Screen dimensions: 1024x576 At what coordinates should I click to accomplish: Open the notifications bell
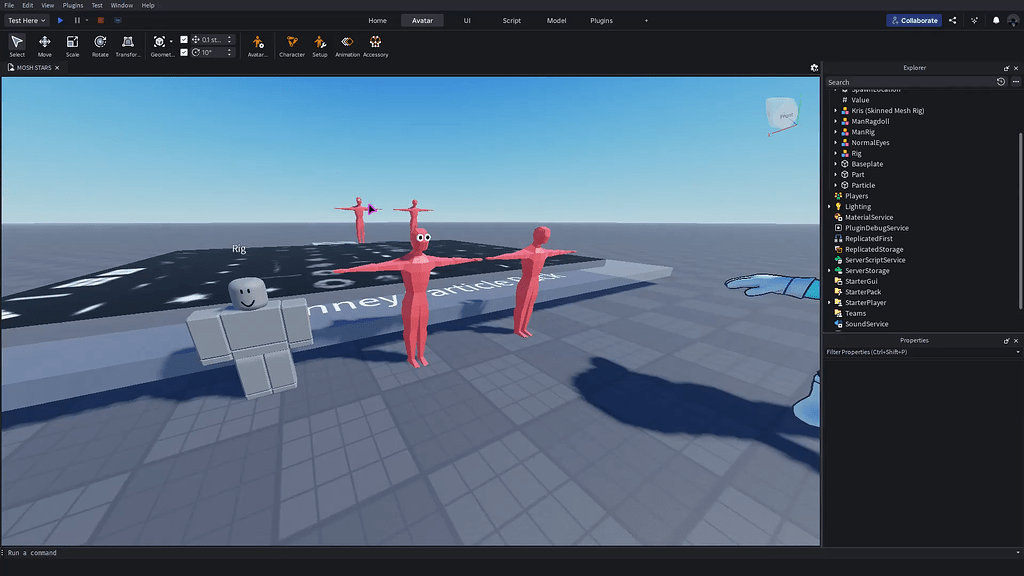pos(996,20)
